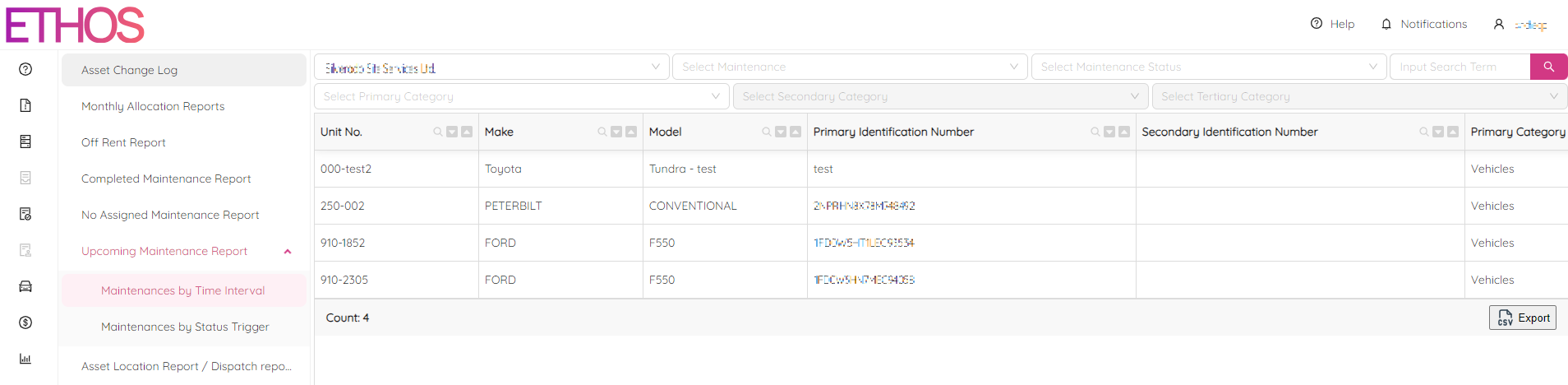Open Select Maintenance Status dropdown
The width and height of the screenshot is (1568, 385).
tap(1208, 67)
